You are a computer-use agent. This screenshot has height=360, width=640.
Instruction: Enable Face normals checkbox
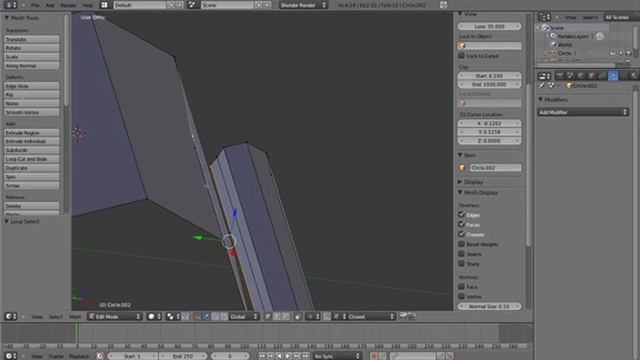point(462,287)
